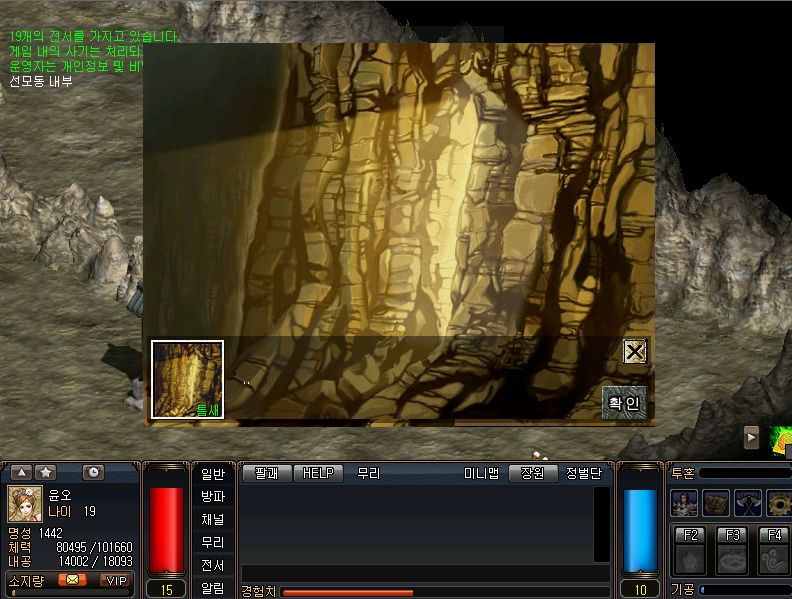Select the F2 skill slot
This screenshot has width=792, height=599.
coord(690,551)
